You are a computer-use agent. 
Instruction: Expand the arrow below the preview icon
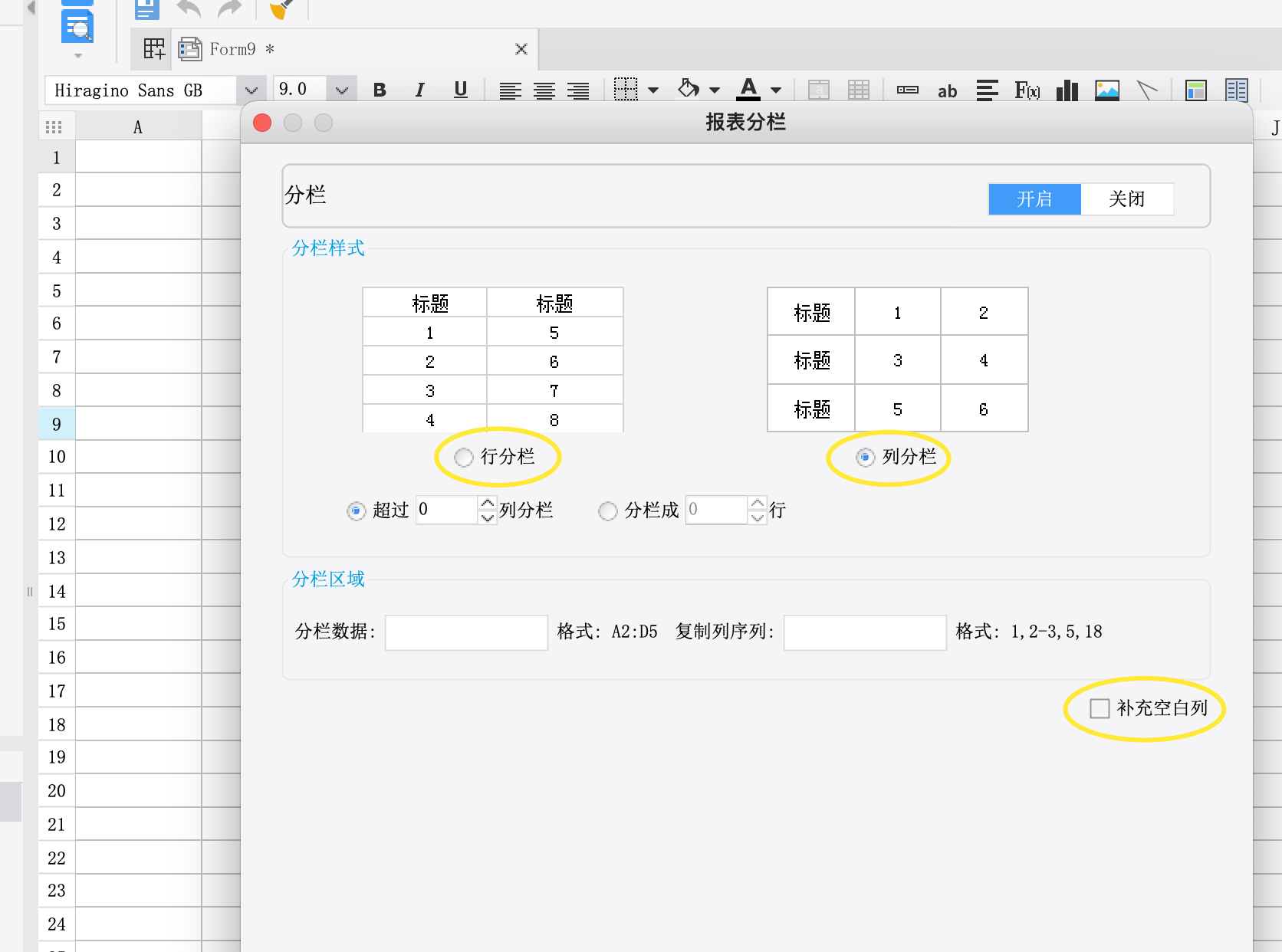[x=77, y=56]
